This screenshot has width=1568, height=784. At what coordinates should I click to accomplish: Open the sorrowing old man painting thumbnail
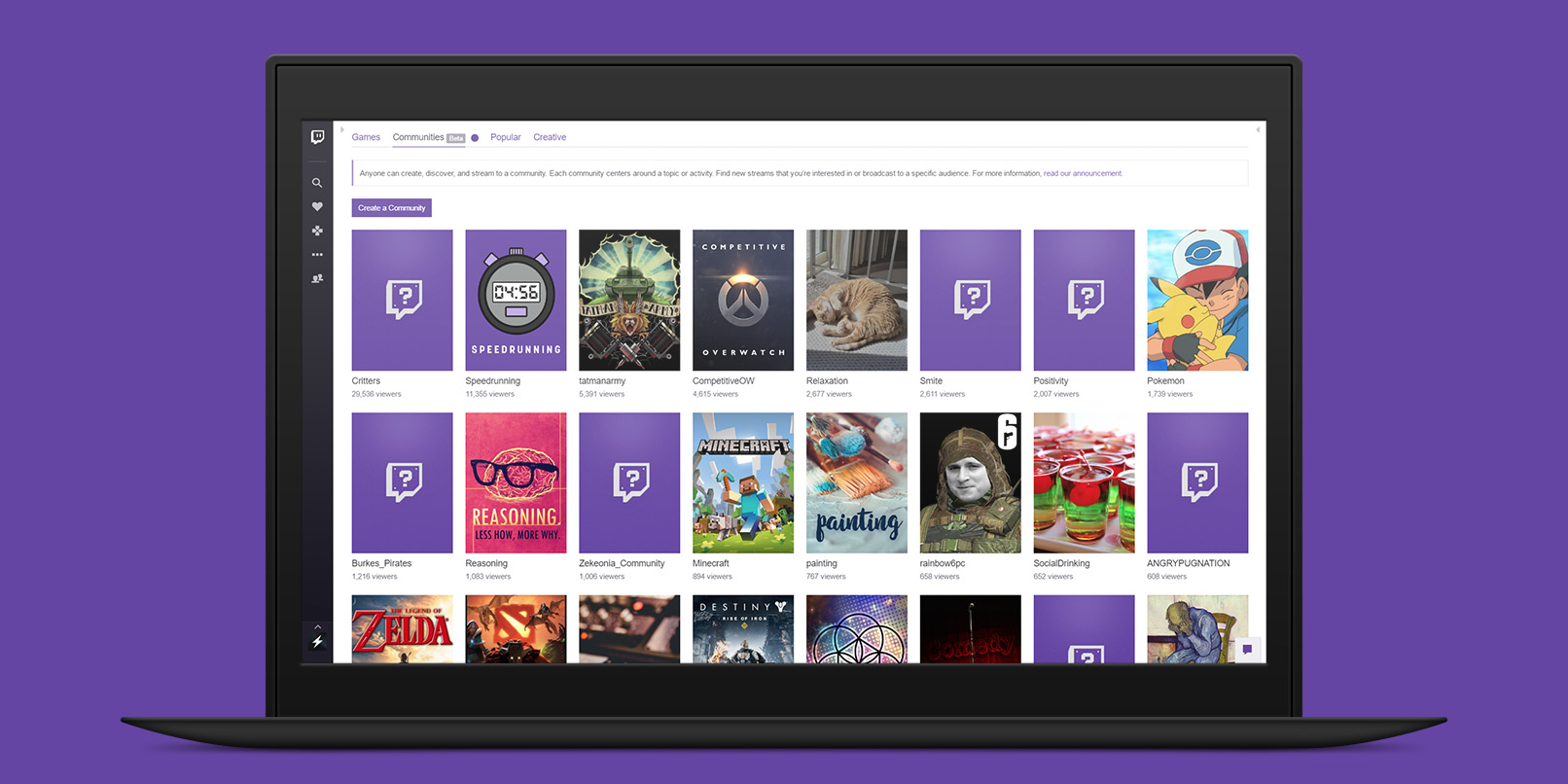(1197, 629)
